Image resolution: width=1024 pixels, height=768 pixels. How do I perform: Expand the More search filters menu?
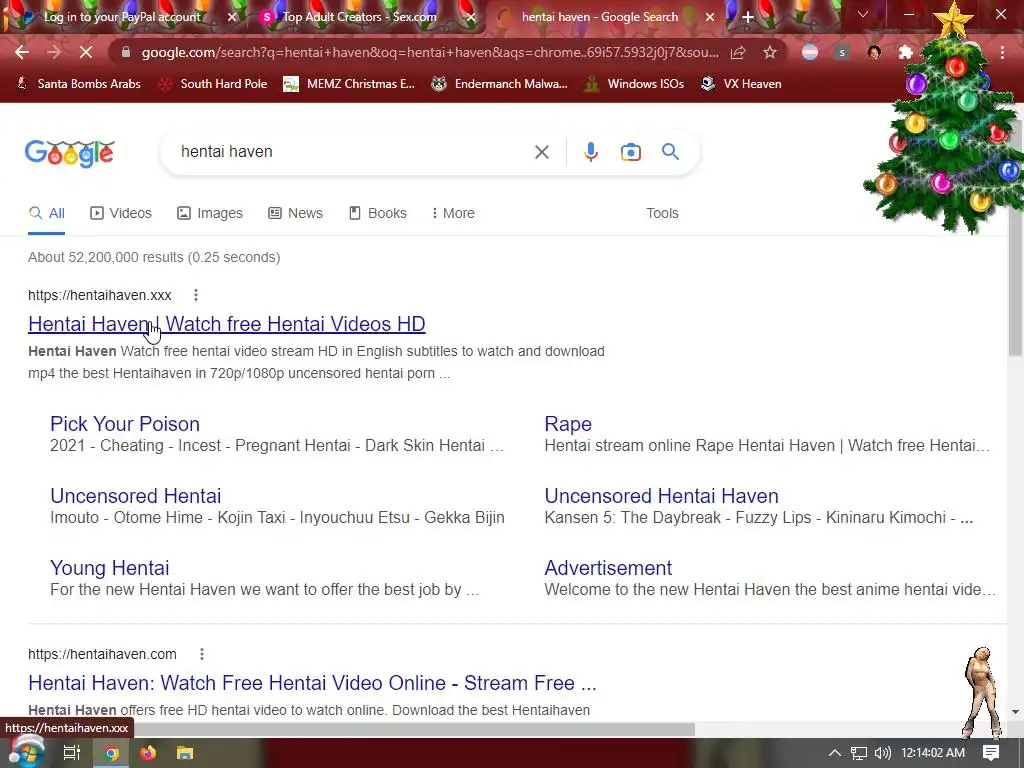pyautogui.click(x=453, y=213)
